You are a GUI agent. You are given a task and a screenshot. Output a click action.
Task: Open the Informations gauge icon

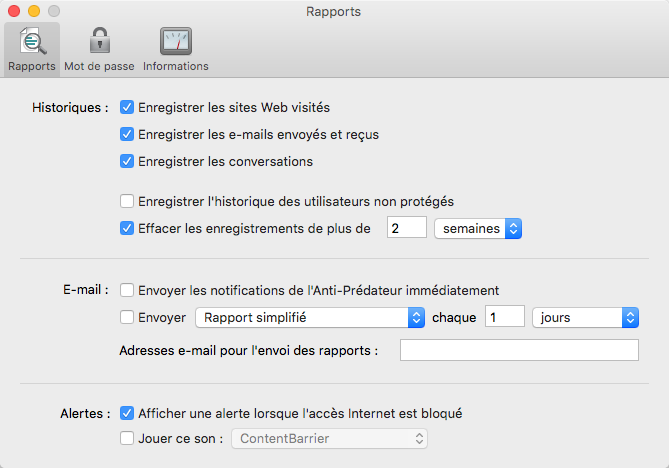tap(176, 41)
